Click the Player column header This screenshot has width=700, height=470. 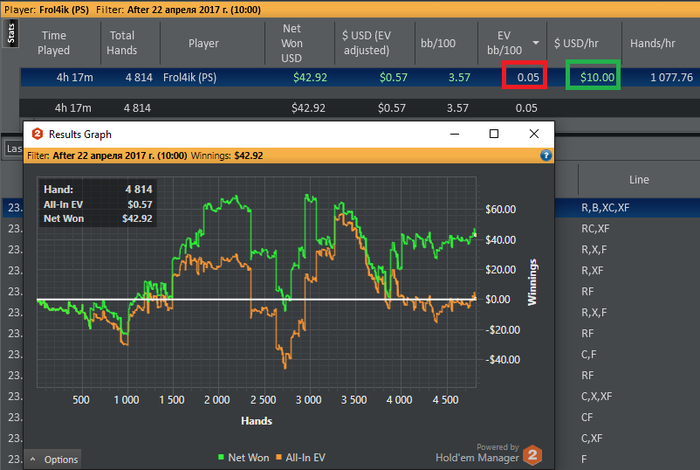tap(204, 43)
